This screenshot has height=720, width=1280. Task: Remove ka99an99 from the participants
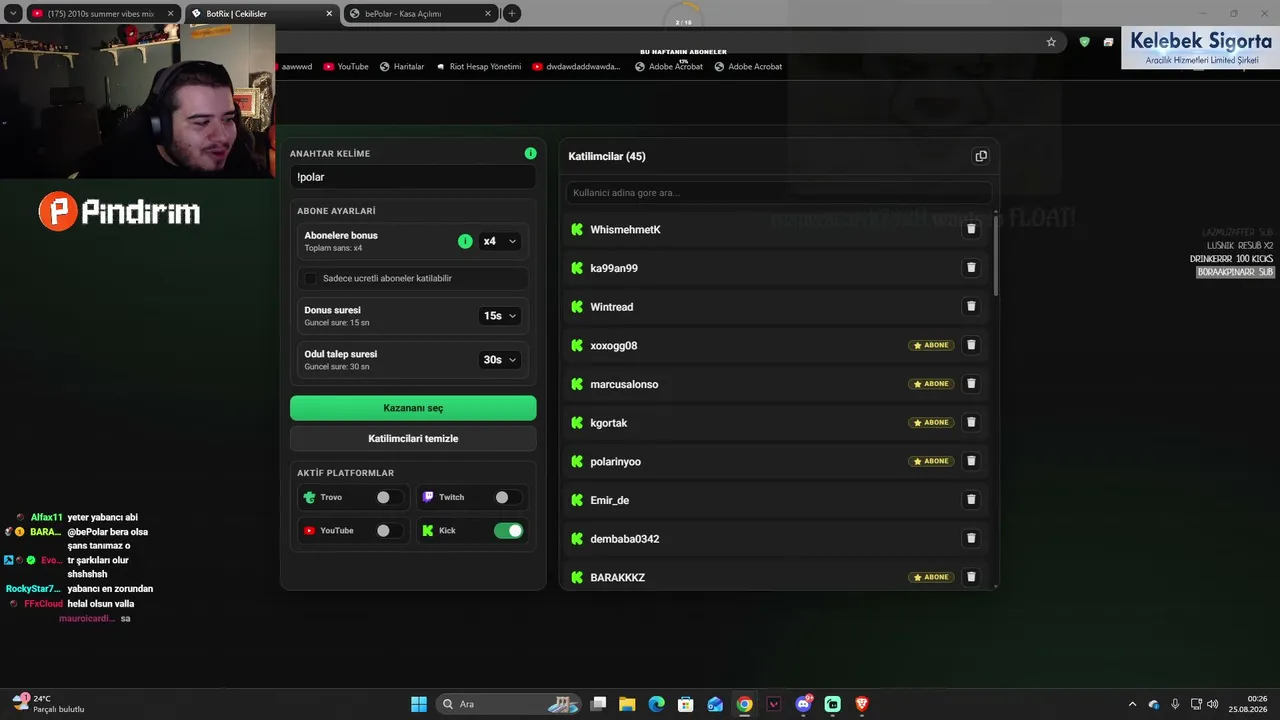point(970,268)
